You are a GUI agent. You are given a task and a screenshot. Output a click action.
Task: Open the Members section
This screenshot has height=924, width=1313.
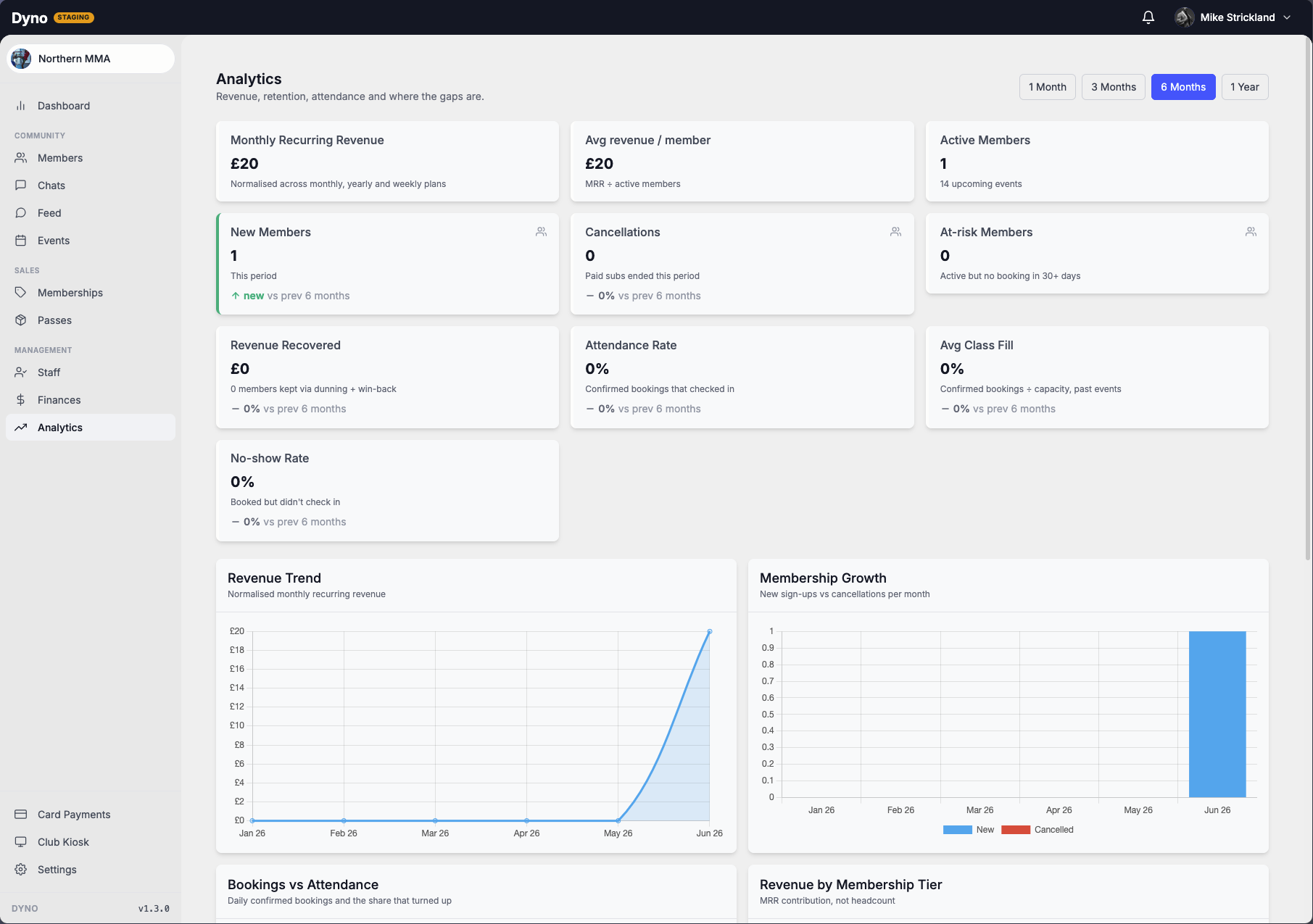(x=91, y=158)
